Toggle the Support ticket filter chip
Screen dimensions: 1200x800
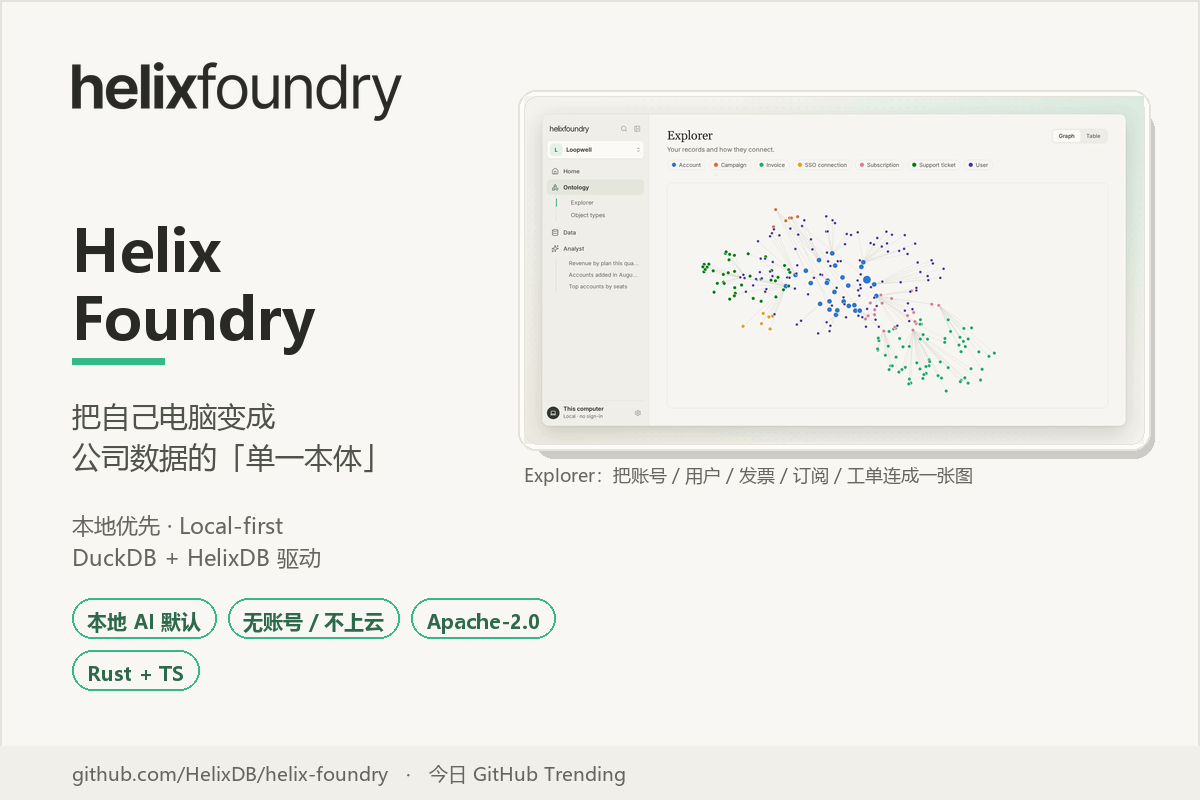(935, 165)
